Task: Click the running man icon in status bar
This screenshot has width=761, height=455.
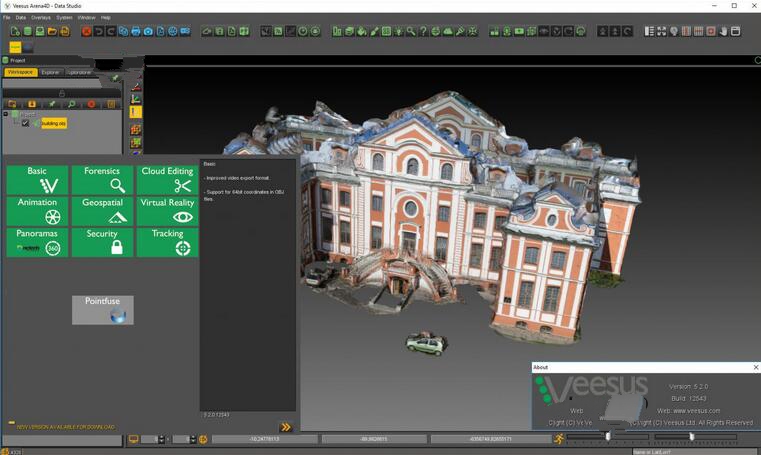Action: 559,439
